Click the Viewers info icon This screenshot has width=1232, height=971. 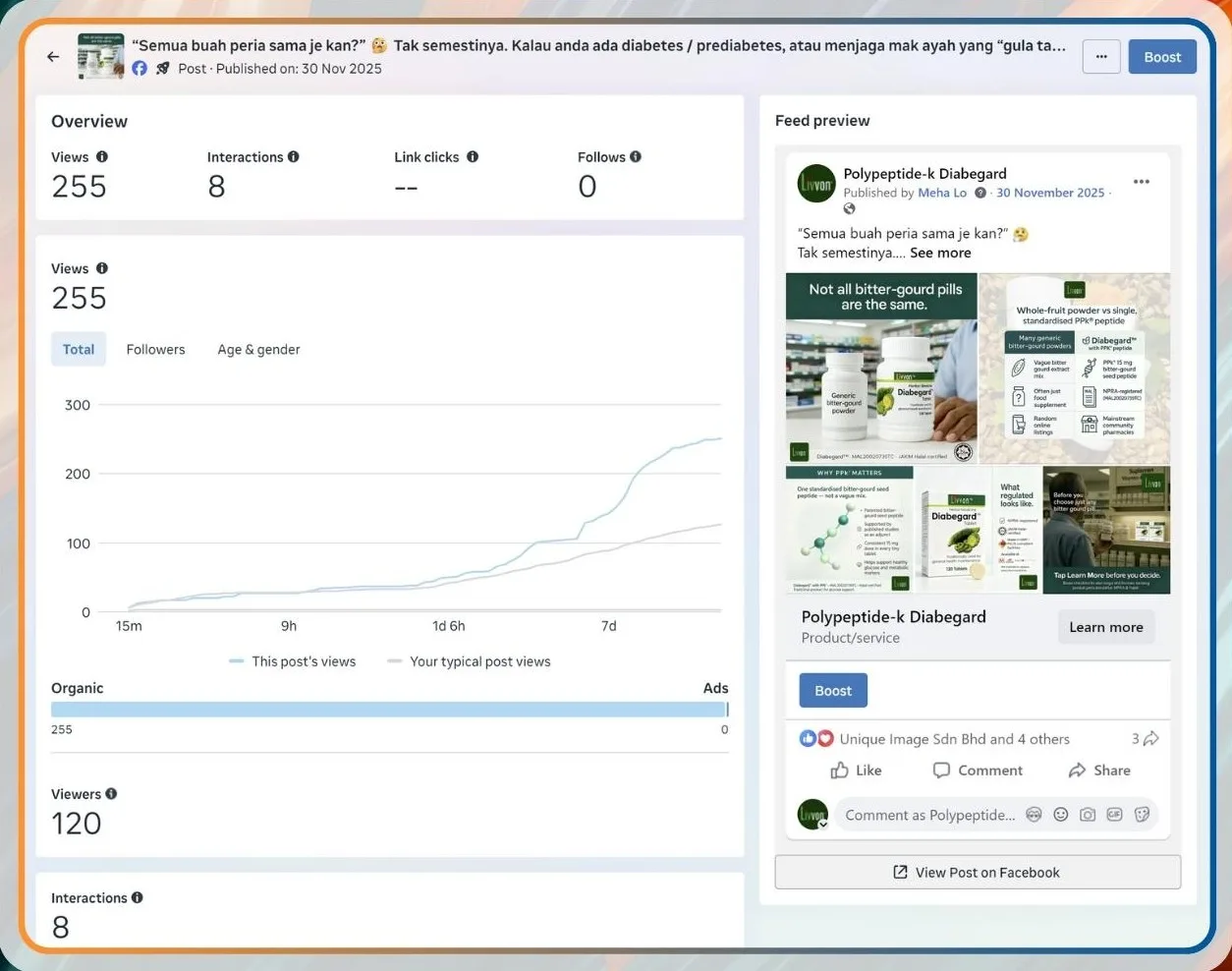coord(111,794)
